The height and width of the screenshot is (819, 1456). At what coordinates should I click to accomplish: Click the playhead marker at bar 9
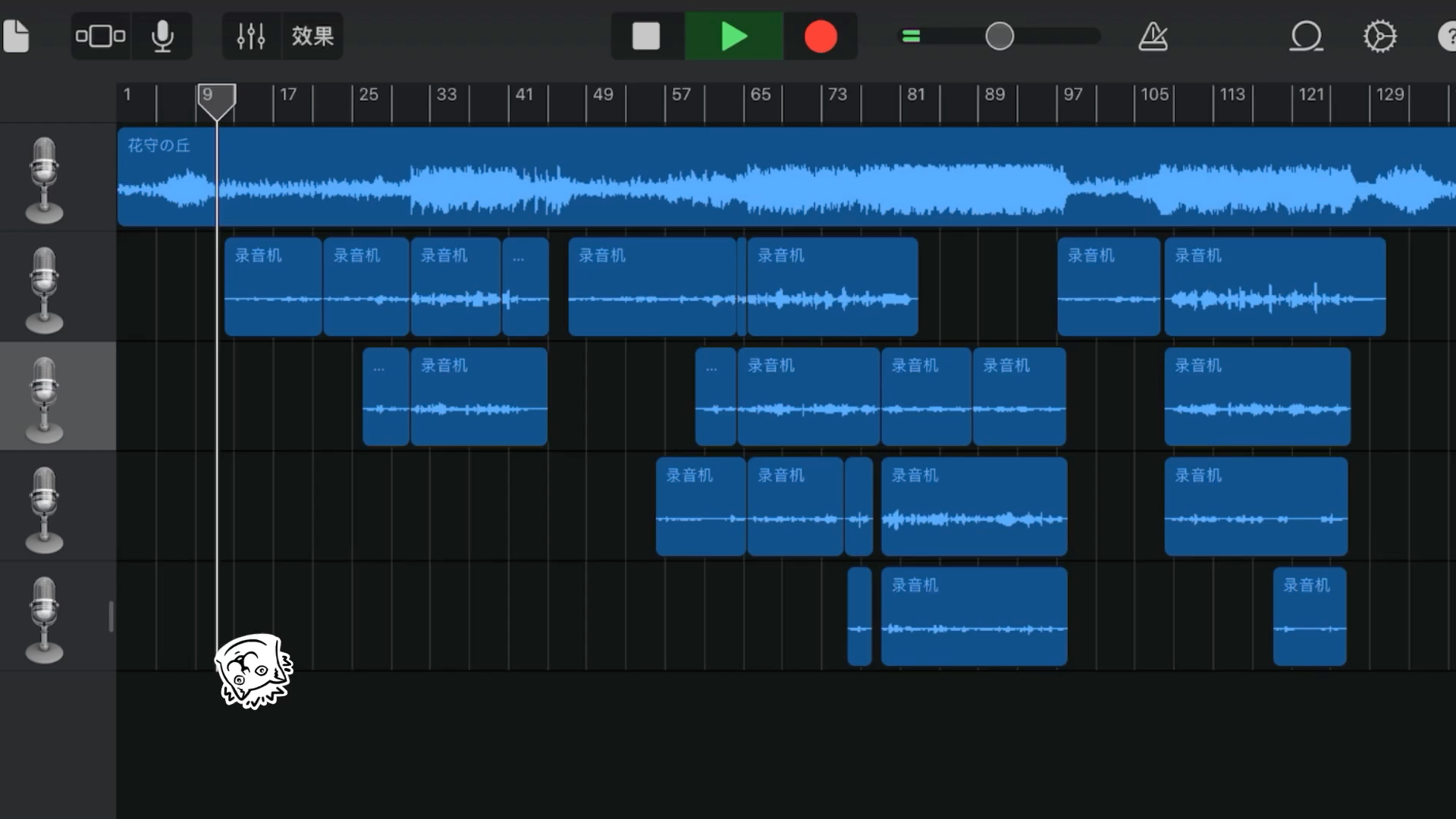coord(216,102)
